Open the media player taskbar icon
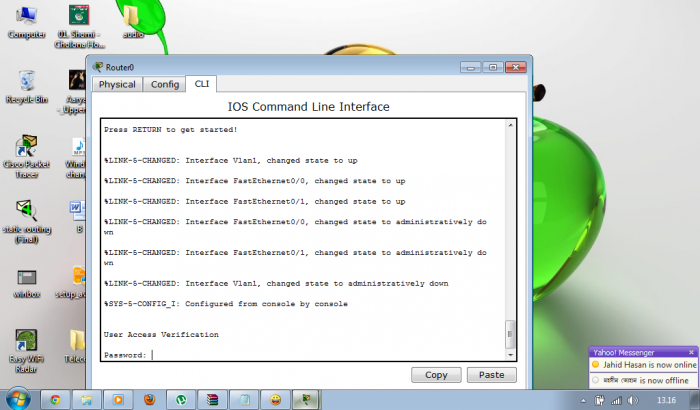Image resolution: width=700 pixels, height=410 pixels. 118,399
